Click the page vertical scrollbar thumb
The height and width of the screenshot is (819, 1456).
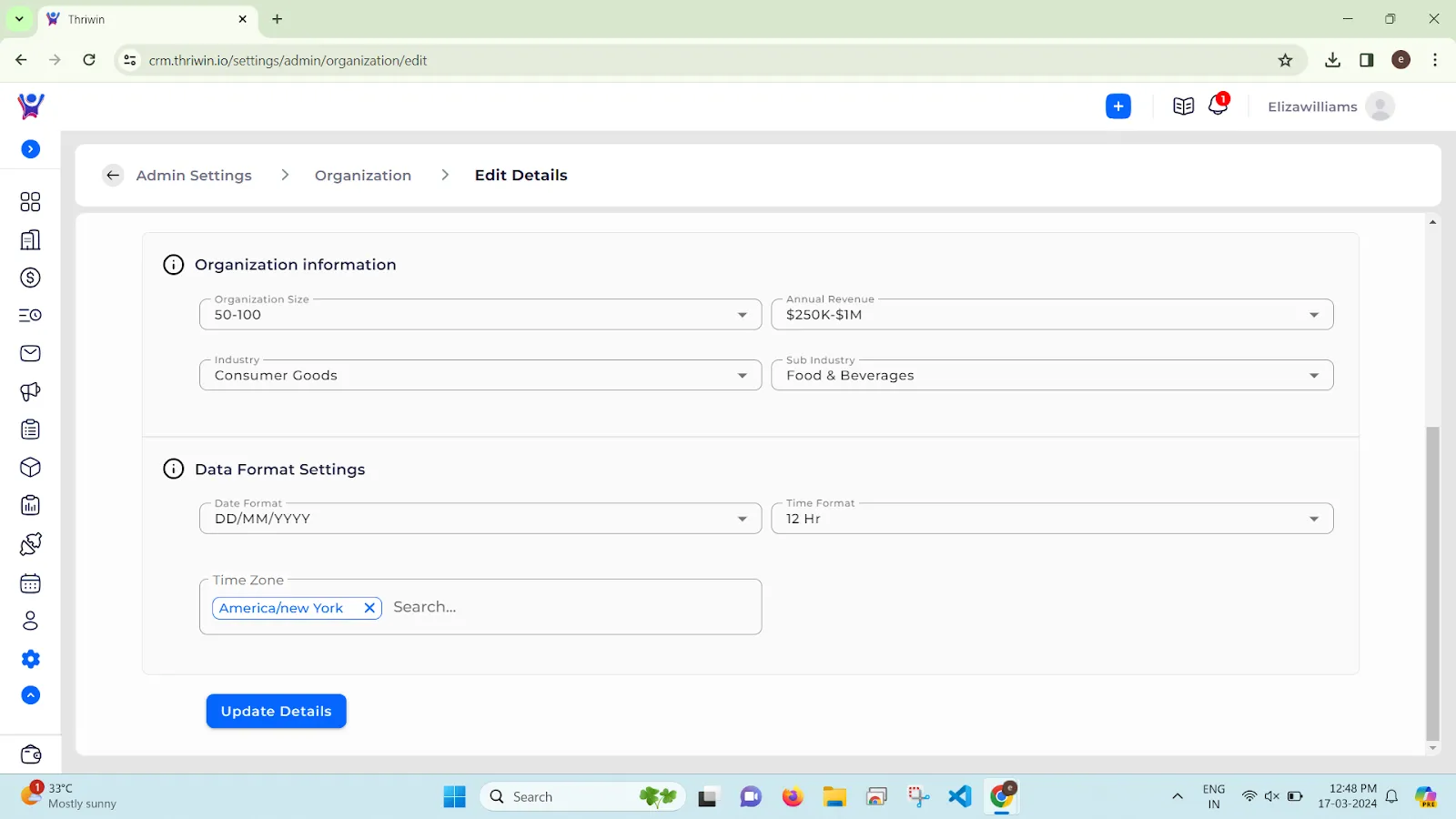[1433, 582]
